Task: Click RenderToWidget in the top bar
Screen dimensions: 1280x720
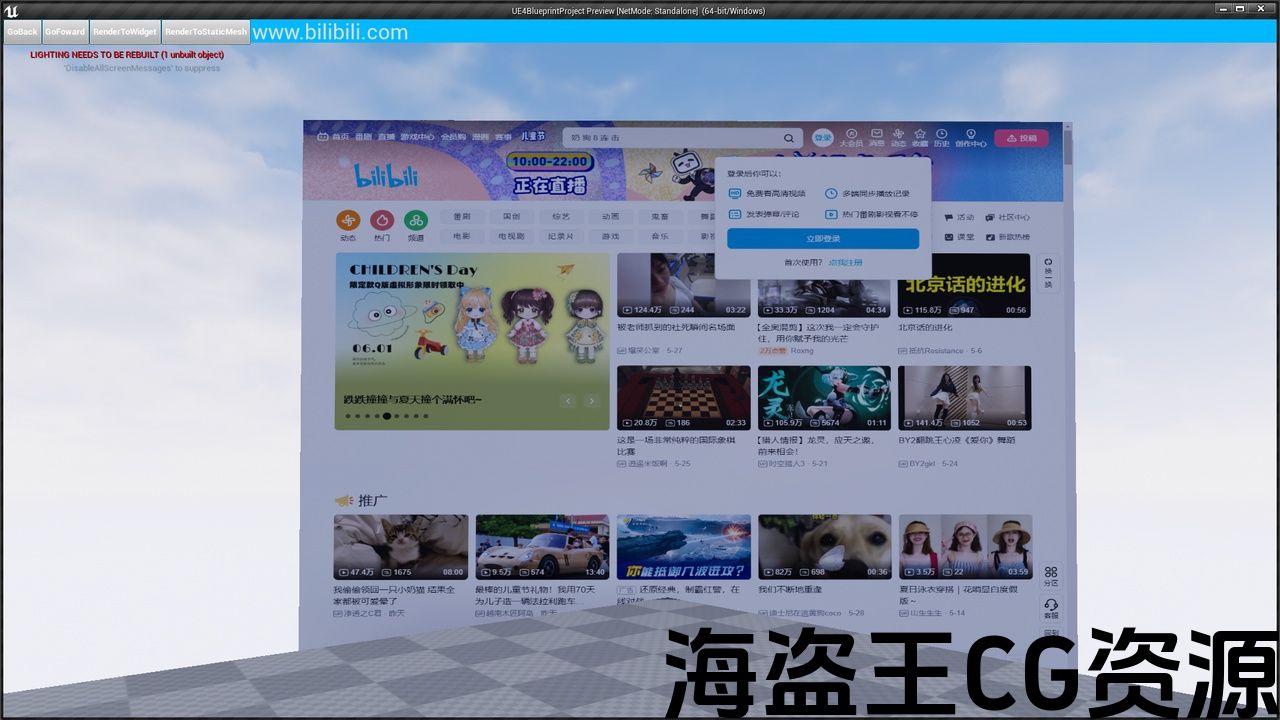Action: click(x=125, y=32)
